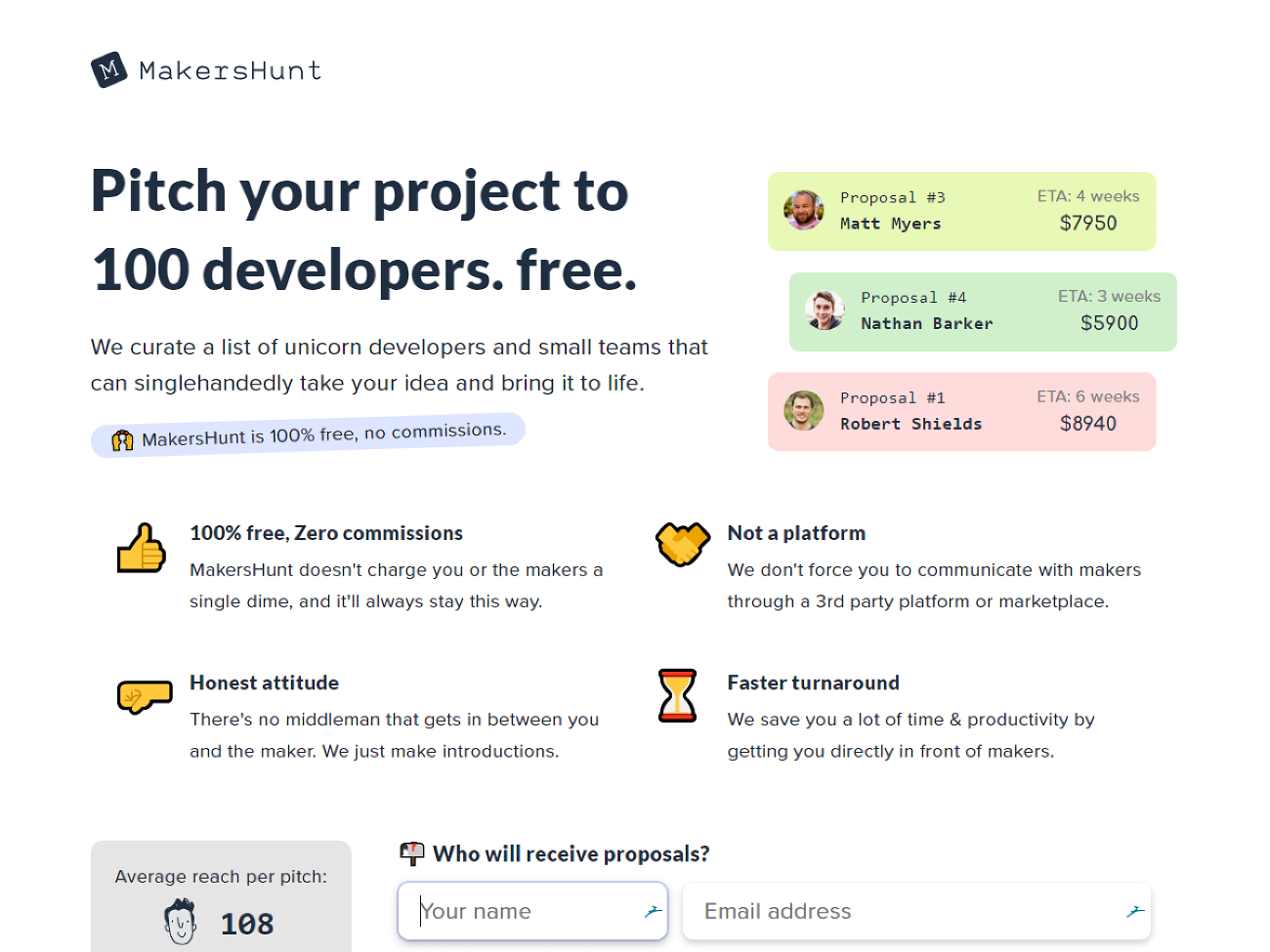Click the autofill icon in Email address field
The height and width of the screenshot is (952, 1270).
[x=1135, y=911]
